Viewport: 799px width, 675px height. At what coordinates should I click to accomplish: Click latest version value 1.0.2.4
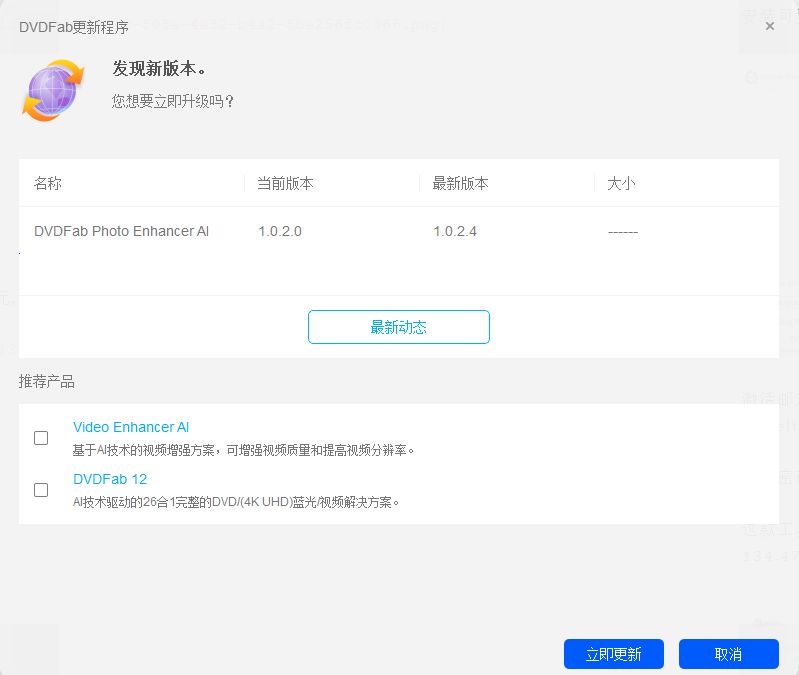coord(455,231)
